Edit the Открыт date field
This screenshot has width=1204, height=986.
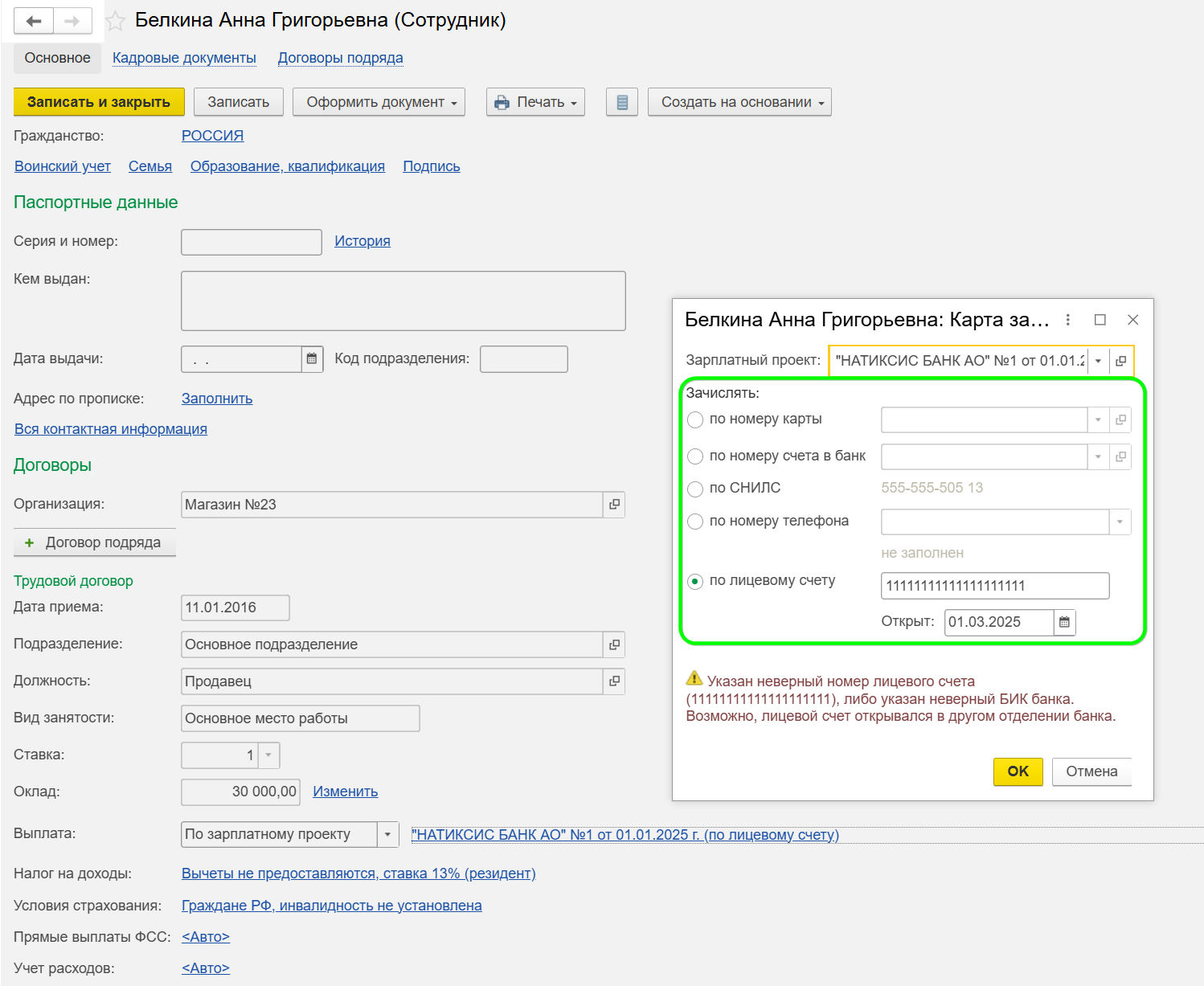999,622
